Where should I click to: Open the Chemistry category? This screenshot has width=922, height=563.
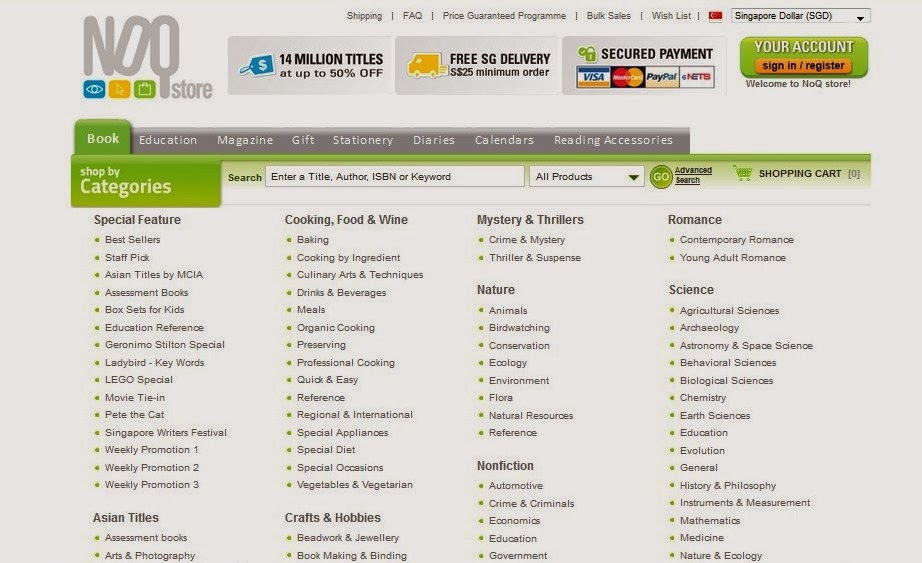pos(703,398)
